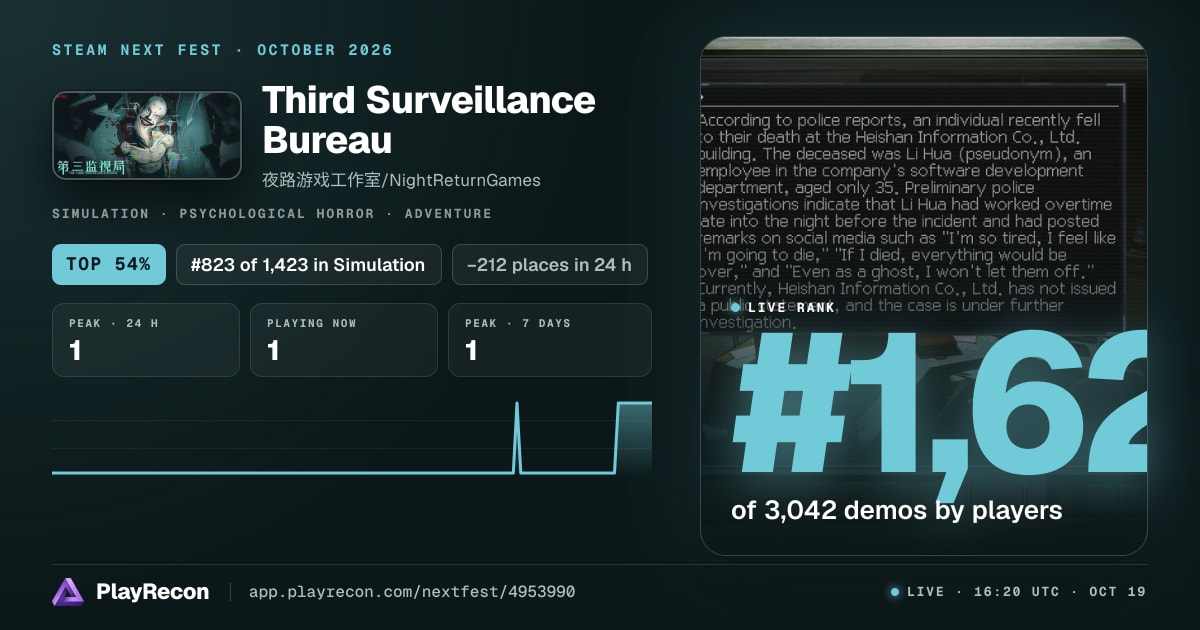Click the LIVE RANK label dot
The width and height of the screenshot is (1200, 630).
[x=736, y=308]
